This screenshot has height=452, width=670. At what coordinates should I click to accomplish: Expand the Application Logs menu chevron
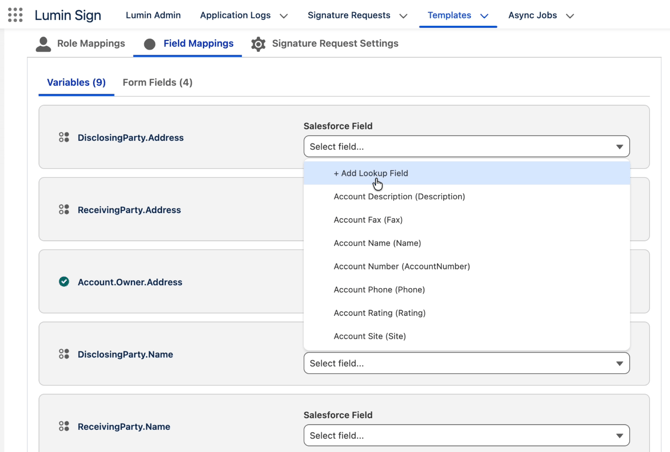284,16
